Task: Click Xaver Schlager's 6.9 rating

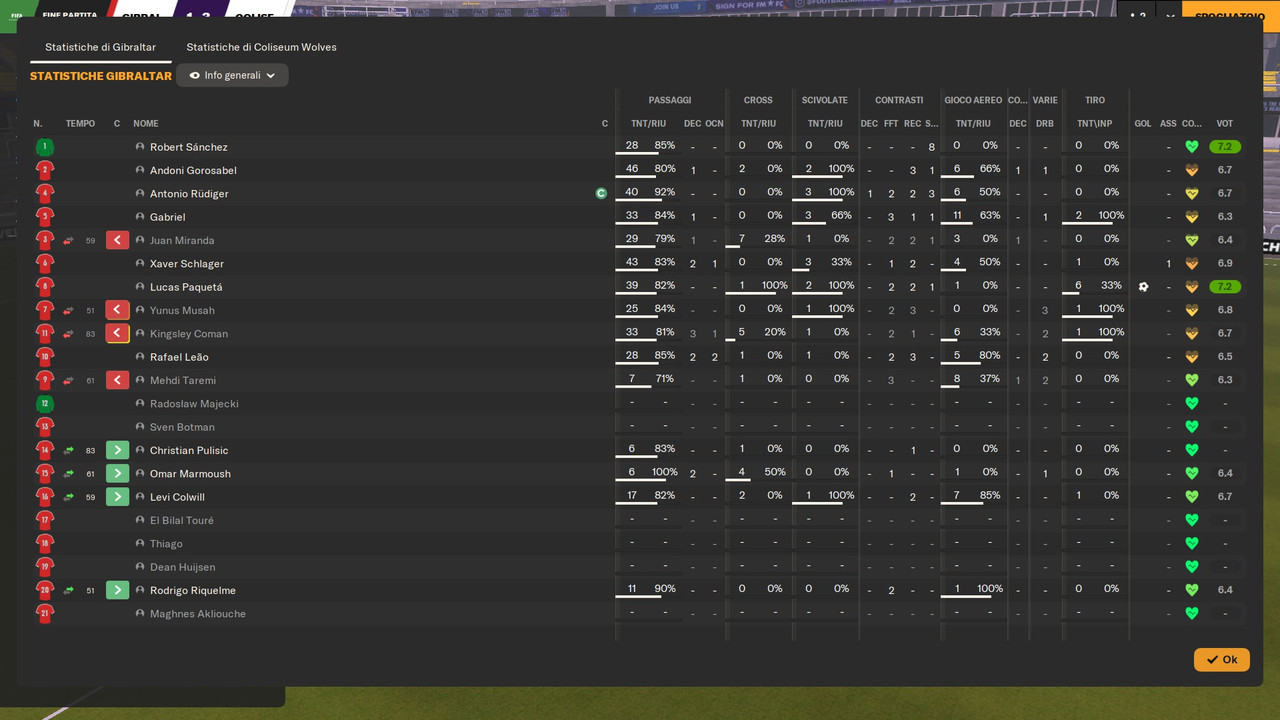Action: (x=1225, y=263)
